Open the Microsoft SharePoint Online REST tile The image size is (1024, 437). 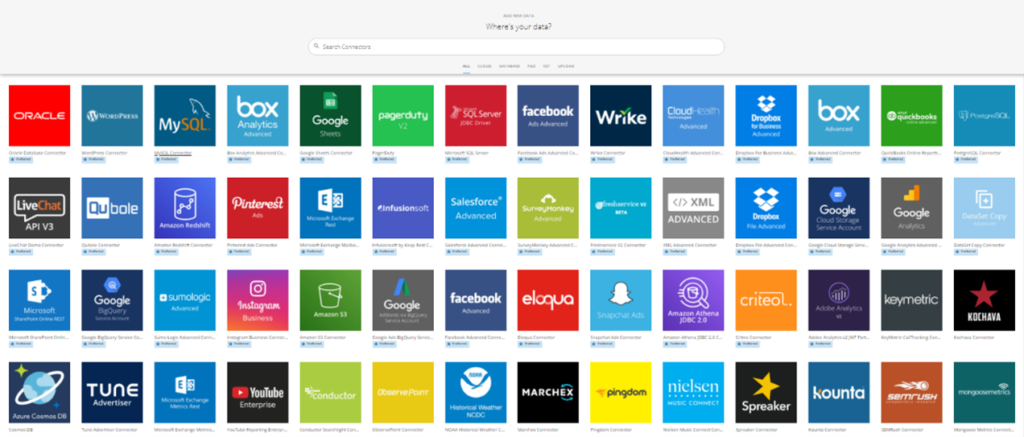(39, 300)
